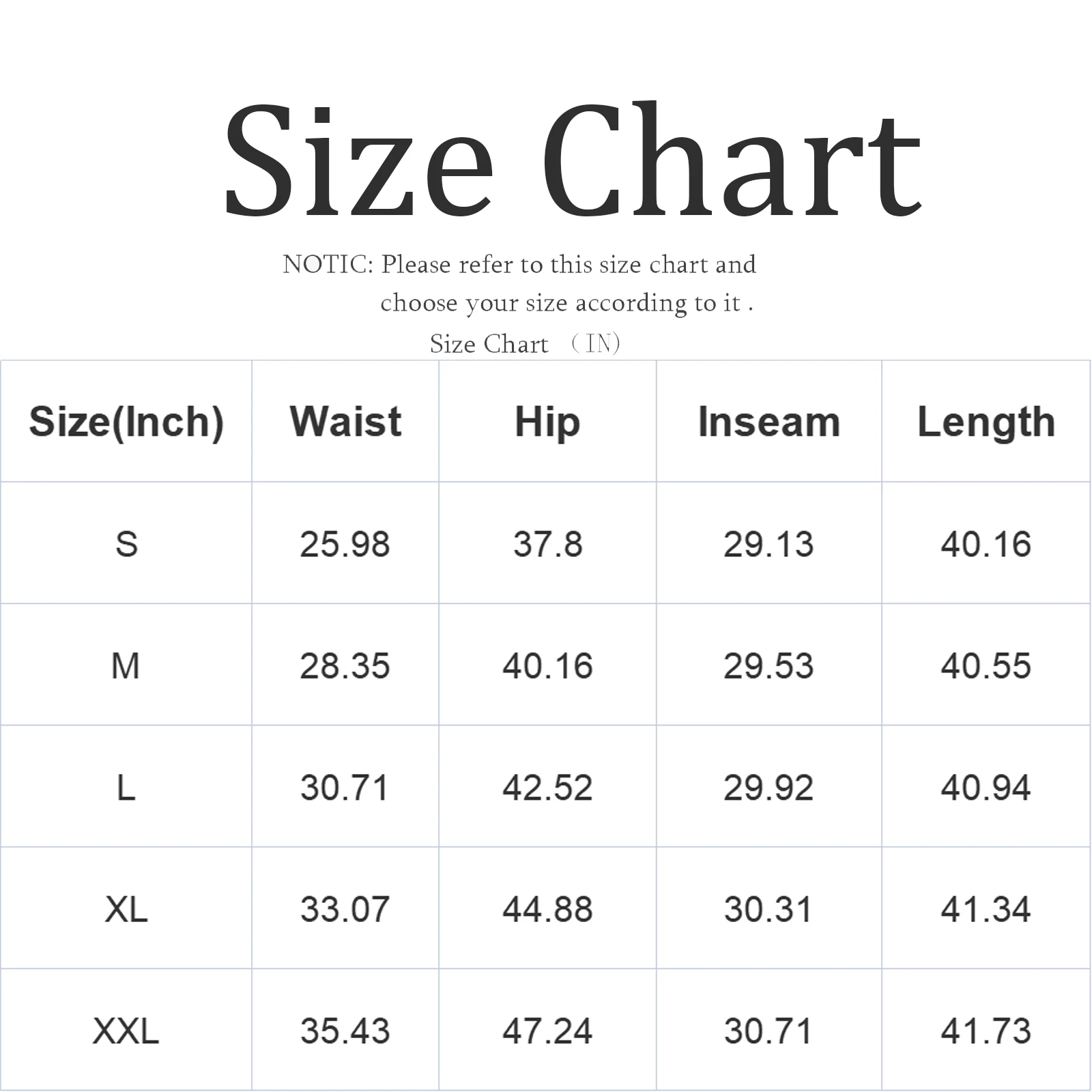Select the XL size row label
Screen dimensions: 1092x1092
(x=126, y=909)
